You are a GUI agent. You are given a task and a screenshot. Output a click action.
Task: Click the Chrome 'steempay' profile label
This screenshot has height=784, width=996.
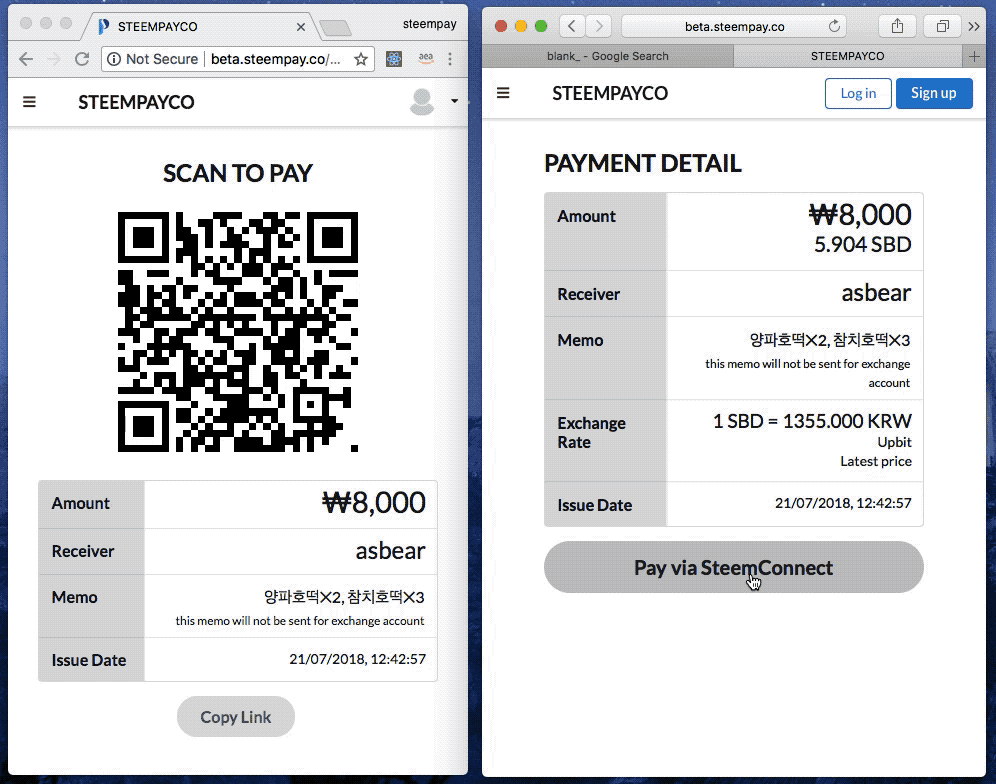tap(429, 24)
